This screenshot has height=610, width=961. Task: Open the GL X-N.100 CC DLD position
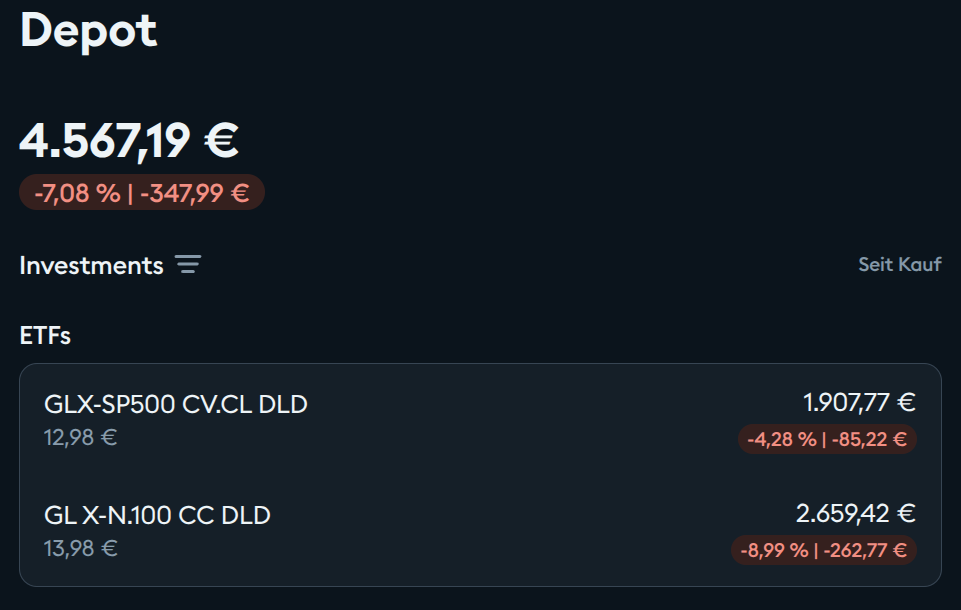(x=158, y=516)
